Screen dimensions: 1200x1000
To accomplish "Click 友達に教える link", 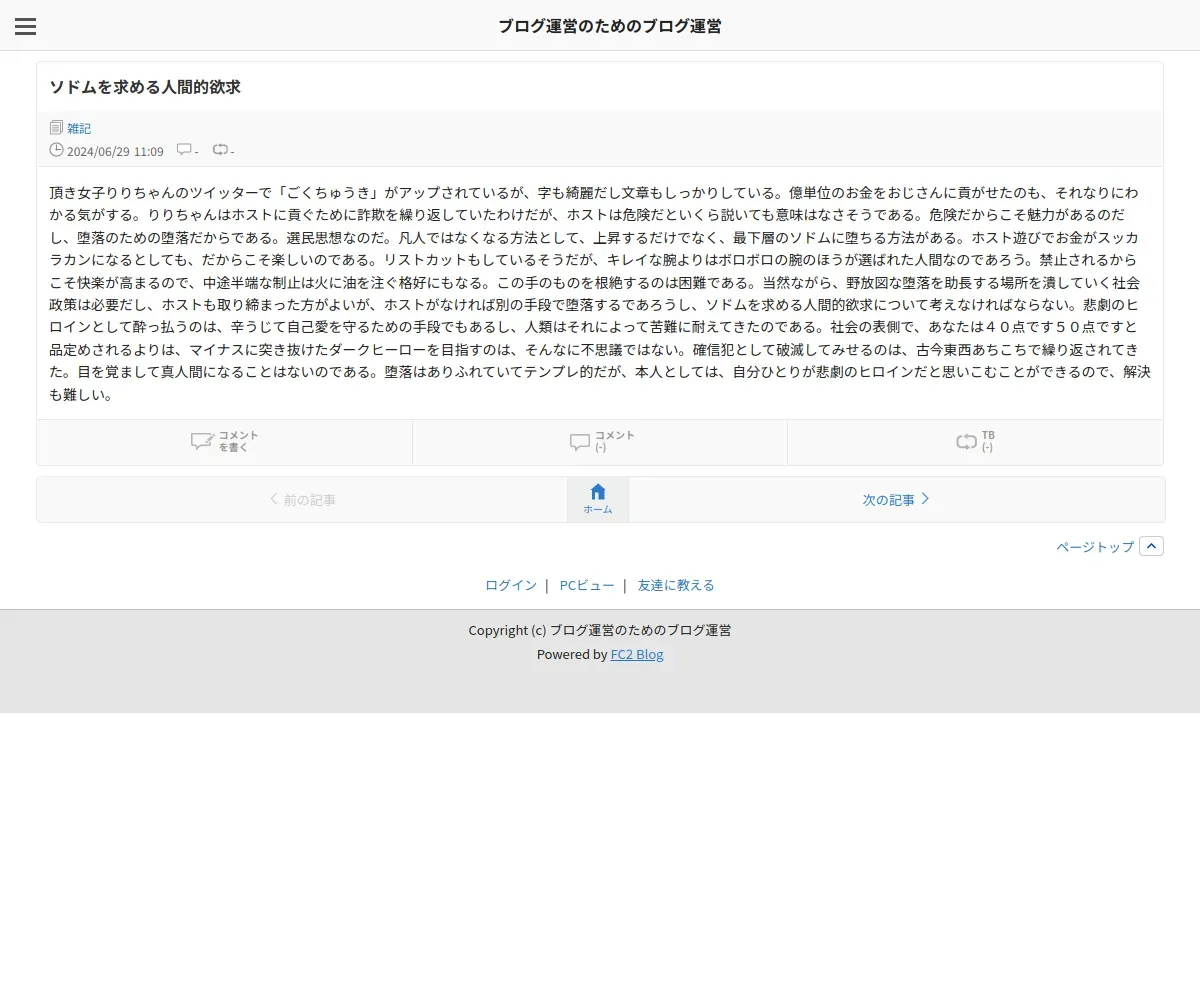I will (x=676, y=585).
